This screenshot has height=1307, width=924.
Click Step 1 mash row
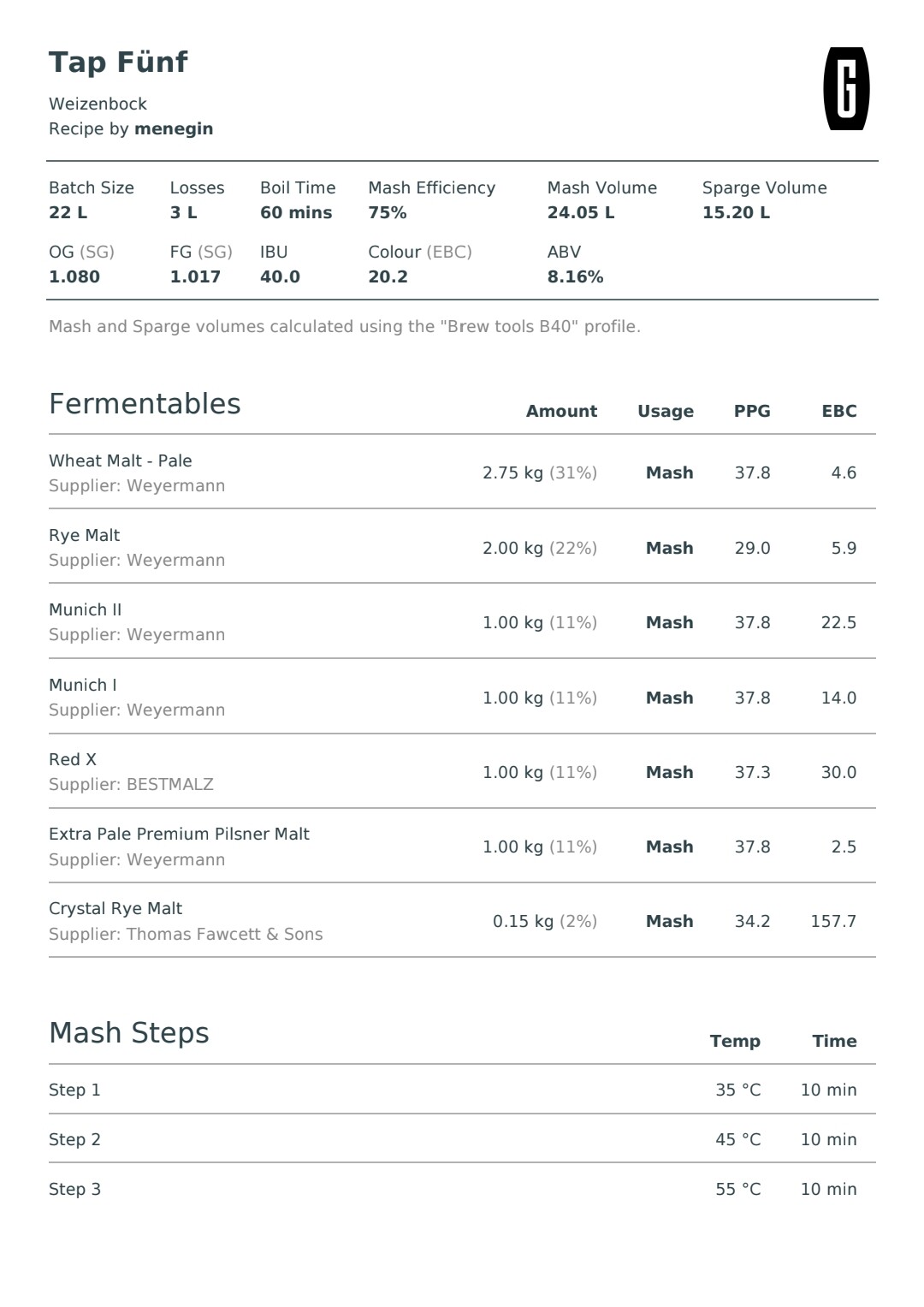tap(462, 1090)
